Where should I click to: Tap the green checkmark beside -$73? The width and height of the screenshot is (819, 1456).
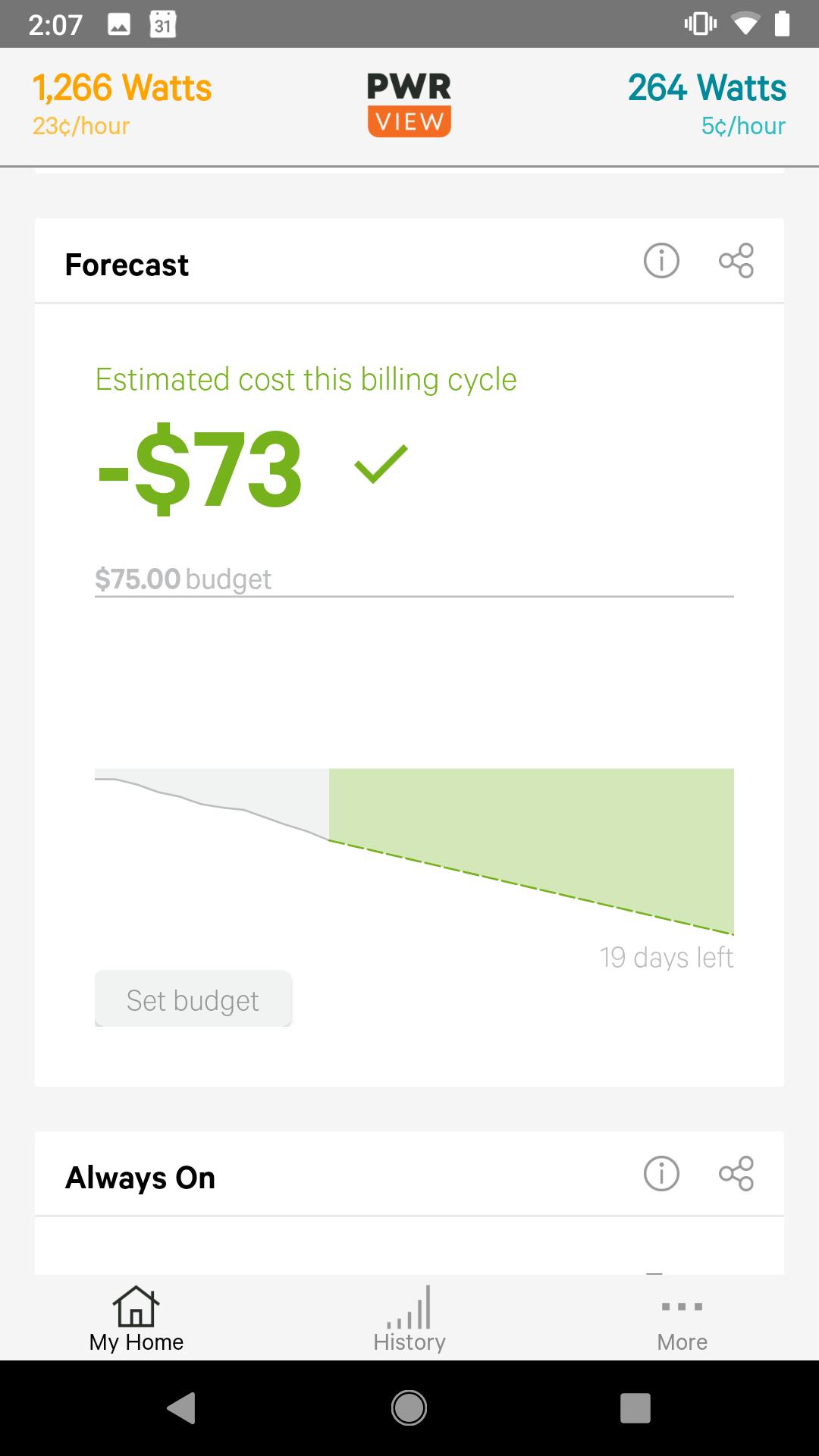(381, 464)
